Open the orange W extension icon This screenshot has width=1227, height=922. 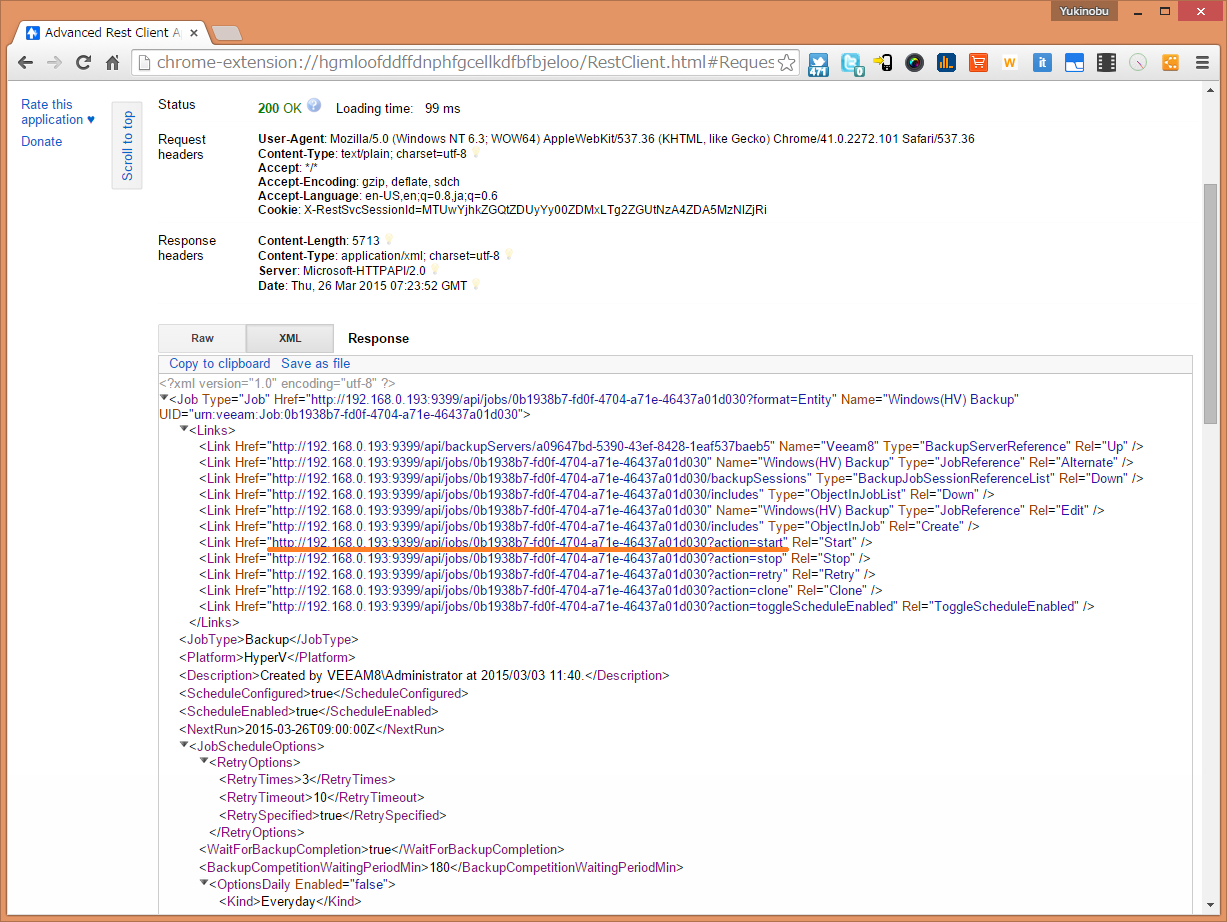point(1010,63)
